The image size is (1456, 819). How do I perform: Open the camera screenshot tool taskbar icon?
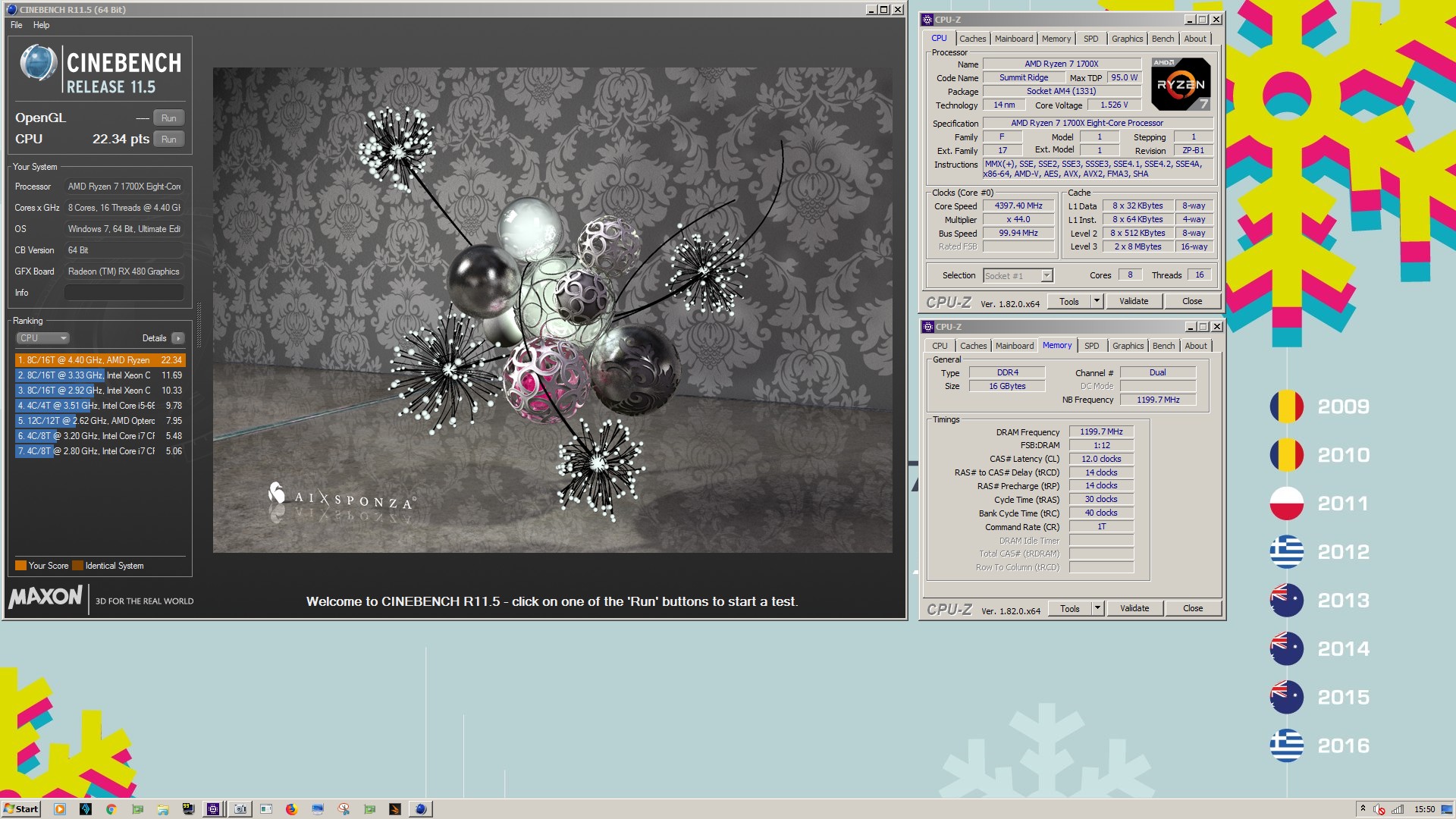[240, 809]
